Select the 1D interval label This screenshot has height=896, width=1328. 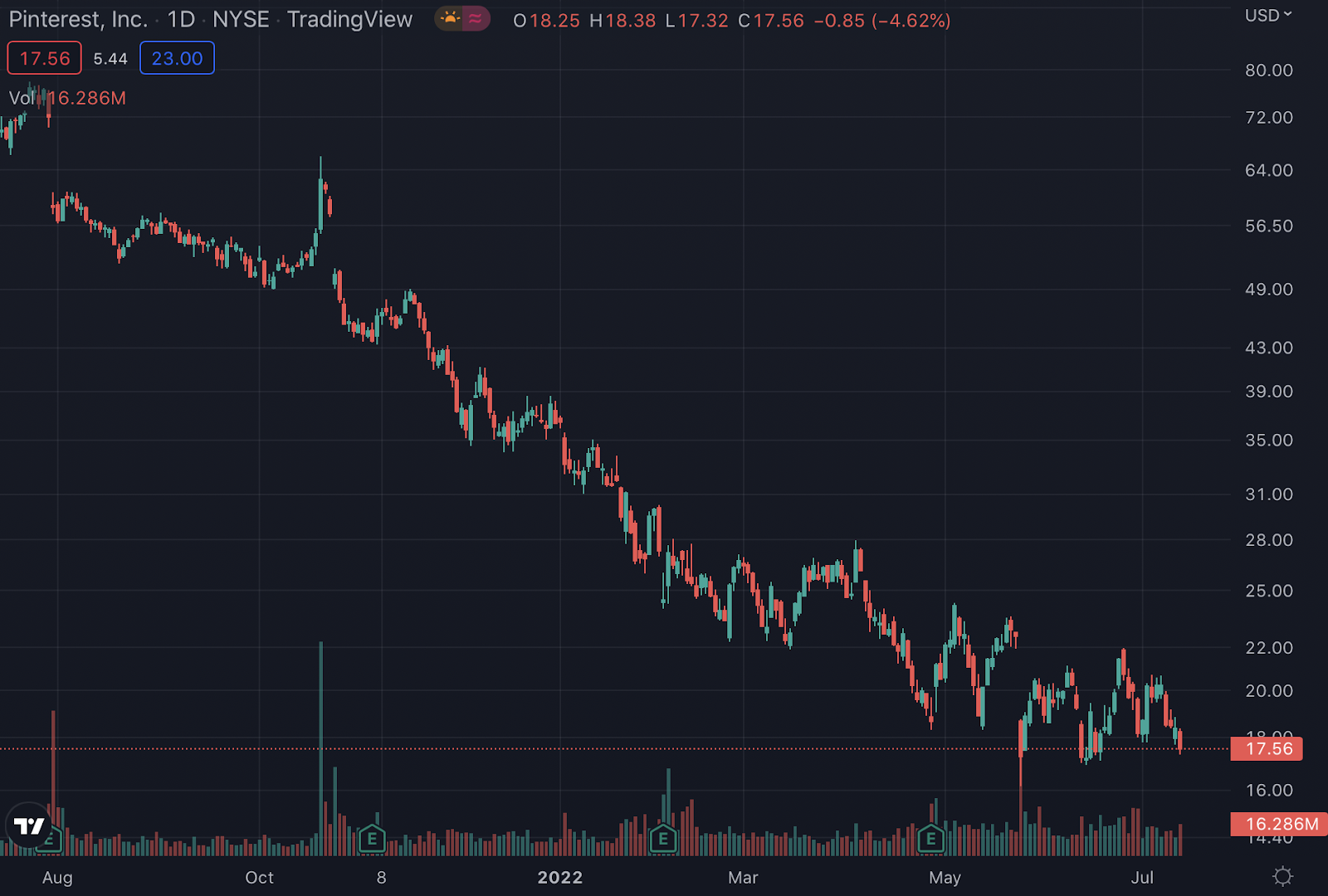(x=181, y=19)
